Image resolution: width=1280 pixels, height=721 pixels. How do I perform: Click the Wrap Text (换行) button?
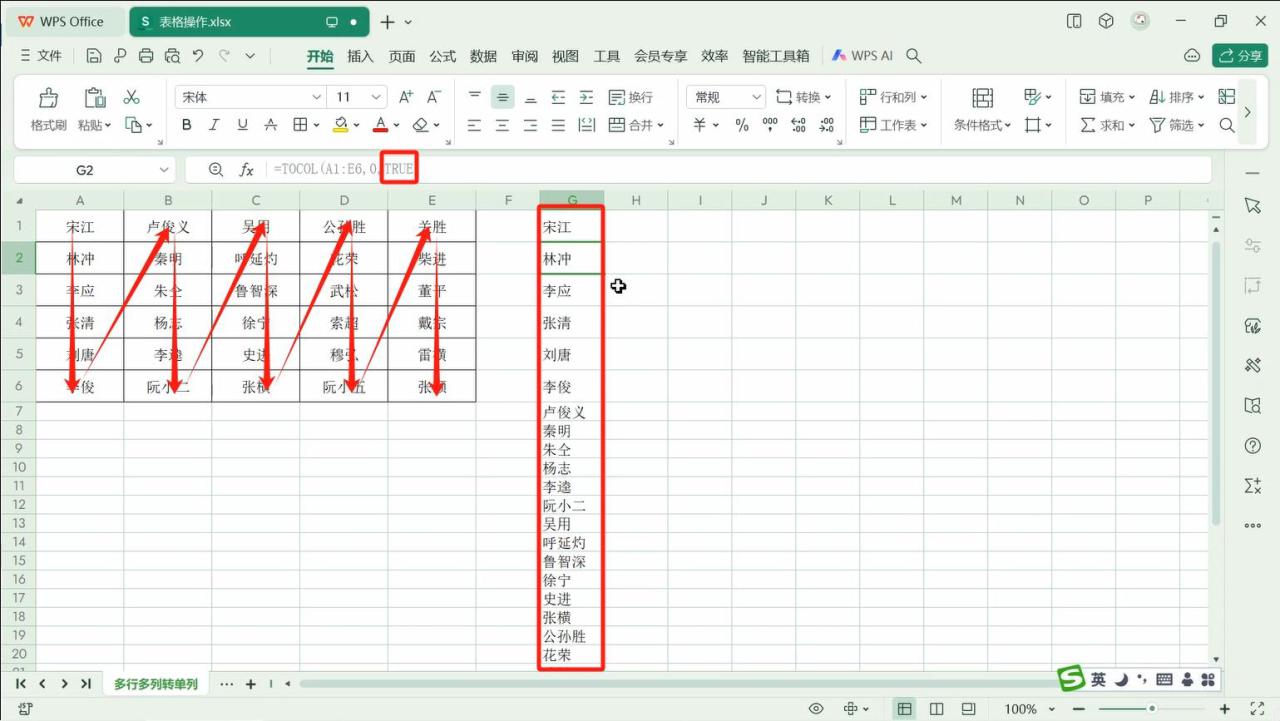point(631,97)
